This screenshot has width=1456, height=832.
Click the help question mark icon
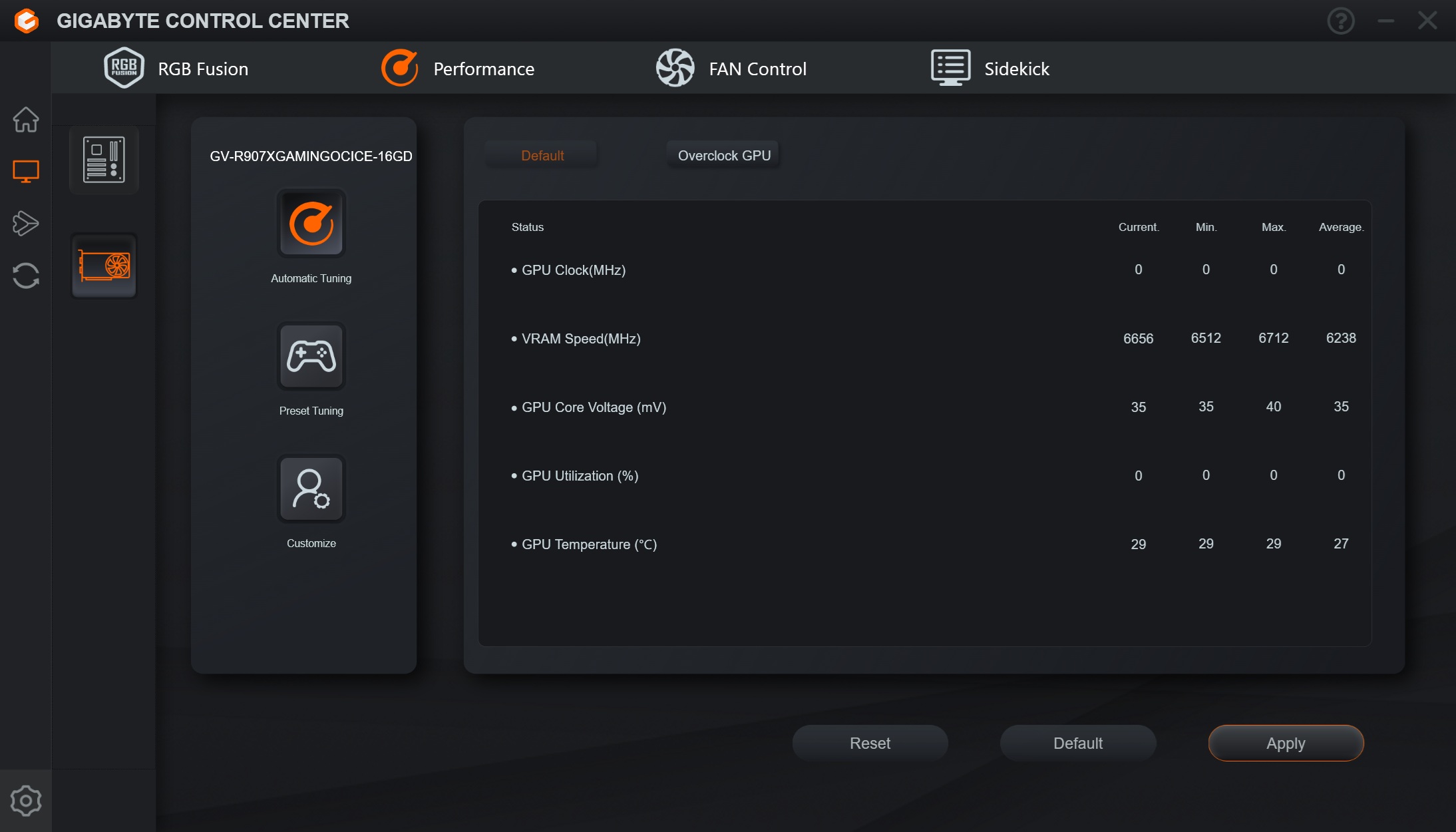(1341, 21)
